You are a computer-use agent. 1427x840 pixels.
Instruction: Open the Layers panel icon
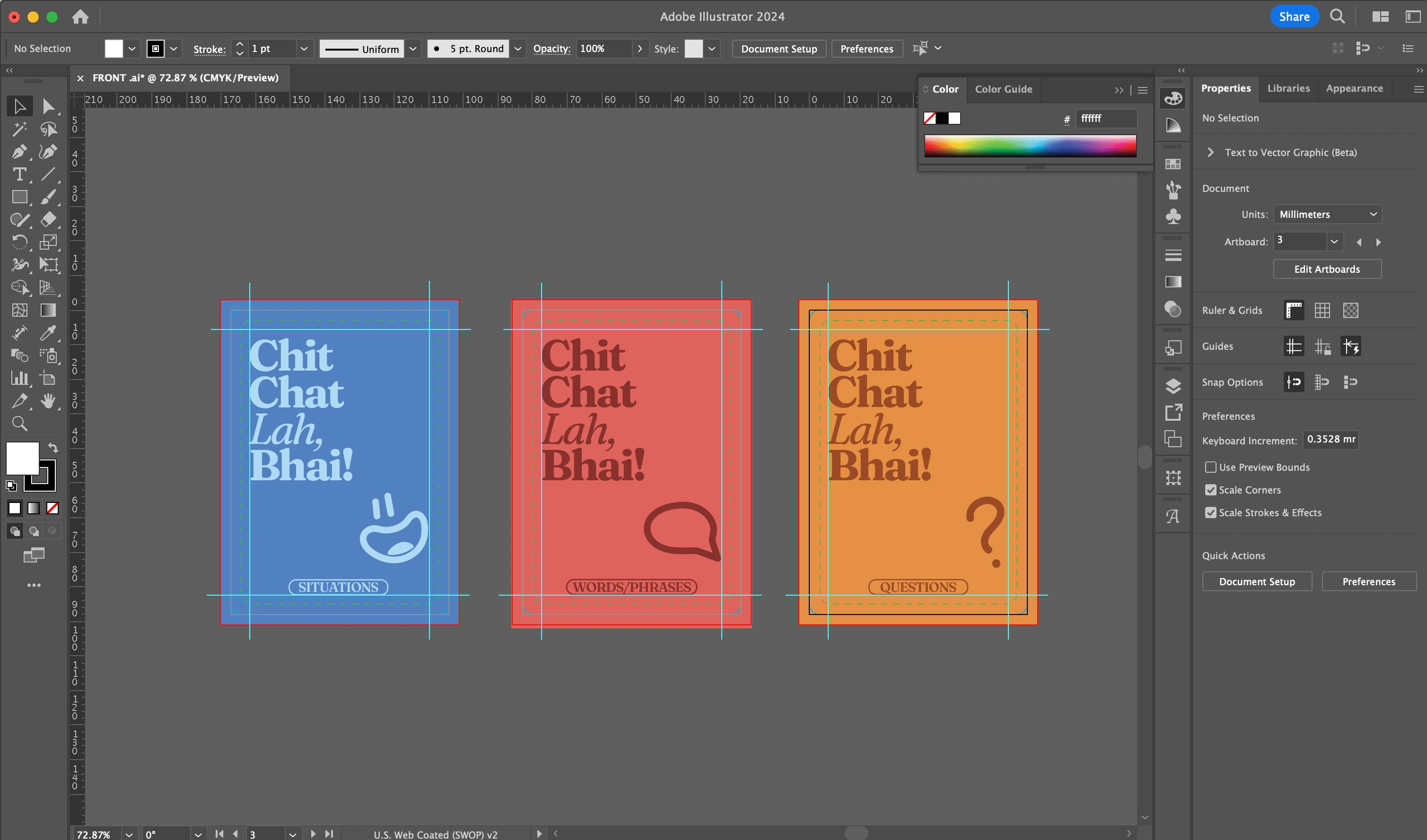(x=1173, y=386)
